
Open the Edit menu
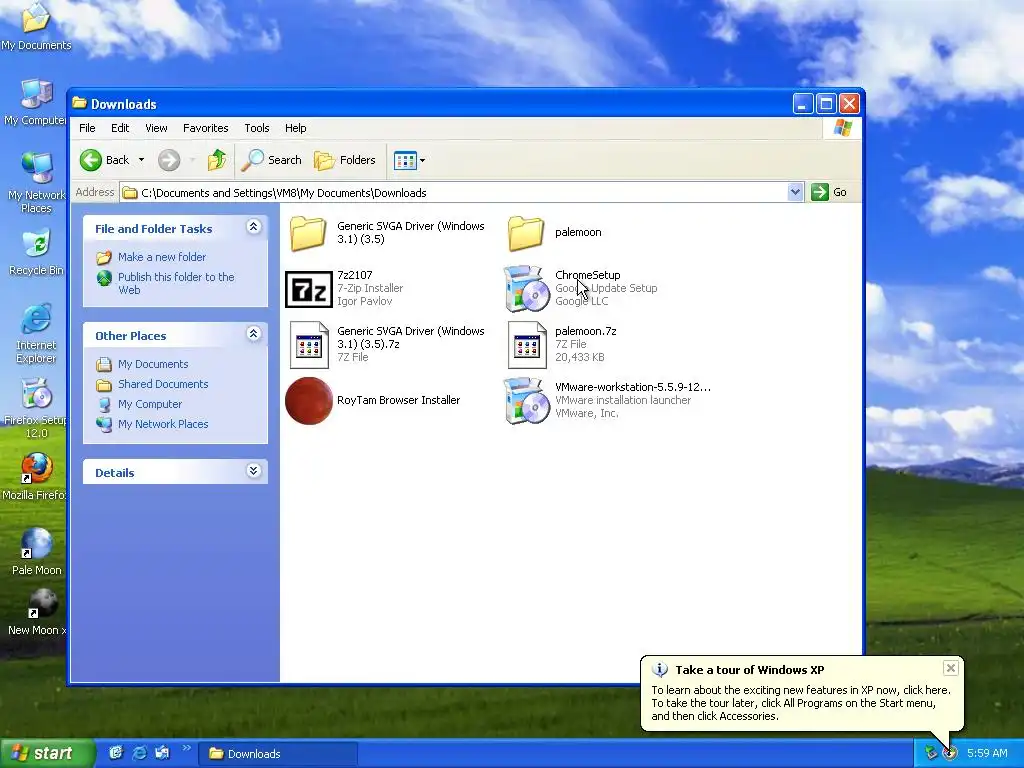(x=120, y=128)
